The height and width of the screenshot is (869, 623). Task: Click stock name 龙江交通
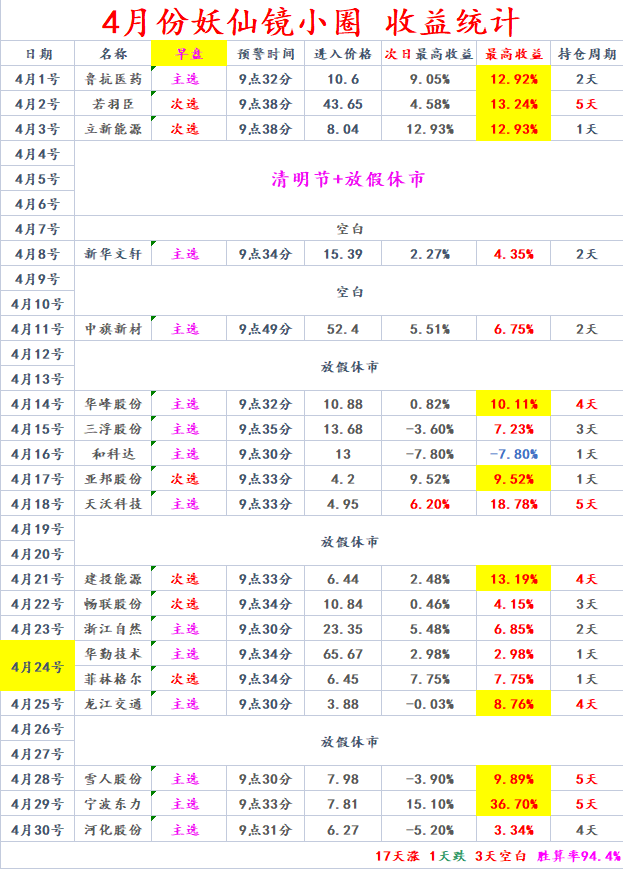113,704
